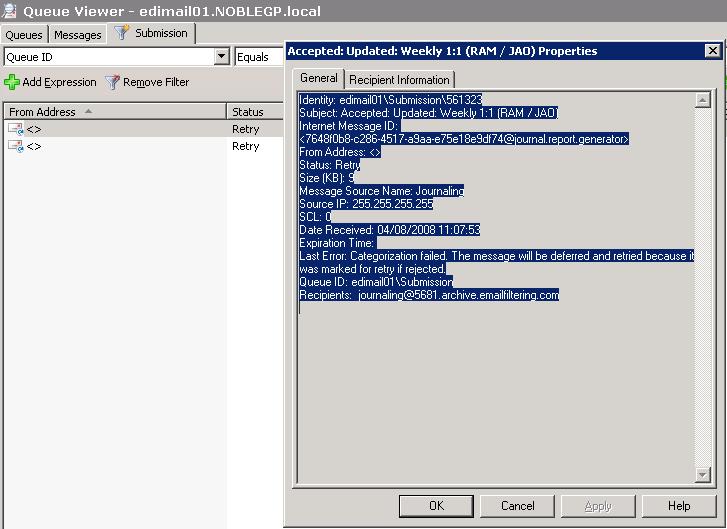
Task: Click the Queue ID edimail01\Submission line
Action: click(x=376, y=281)
